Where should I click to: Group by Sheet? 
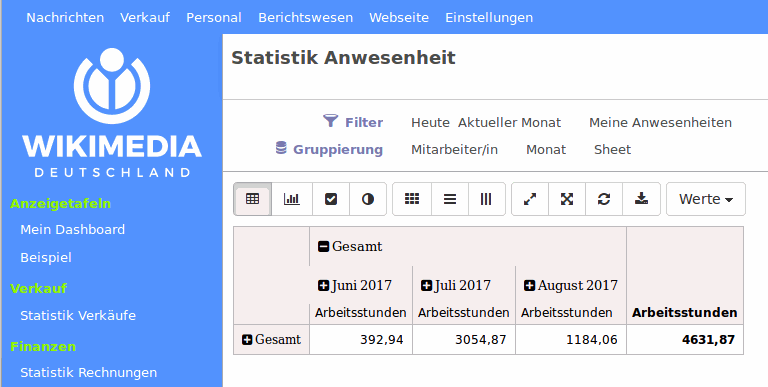click(x=613, y=149)
